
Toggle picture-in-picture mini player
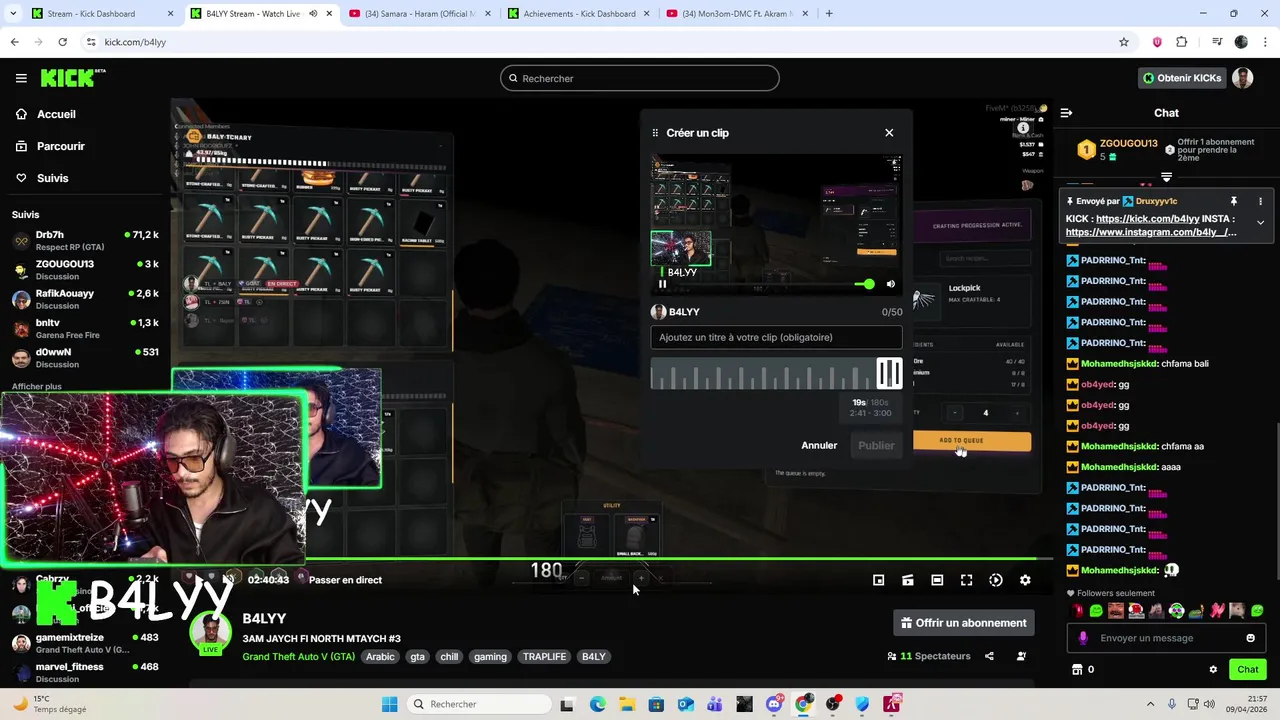pyautogui.click(x=878, y=580)
